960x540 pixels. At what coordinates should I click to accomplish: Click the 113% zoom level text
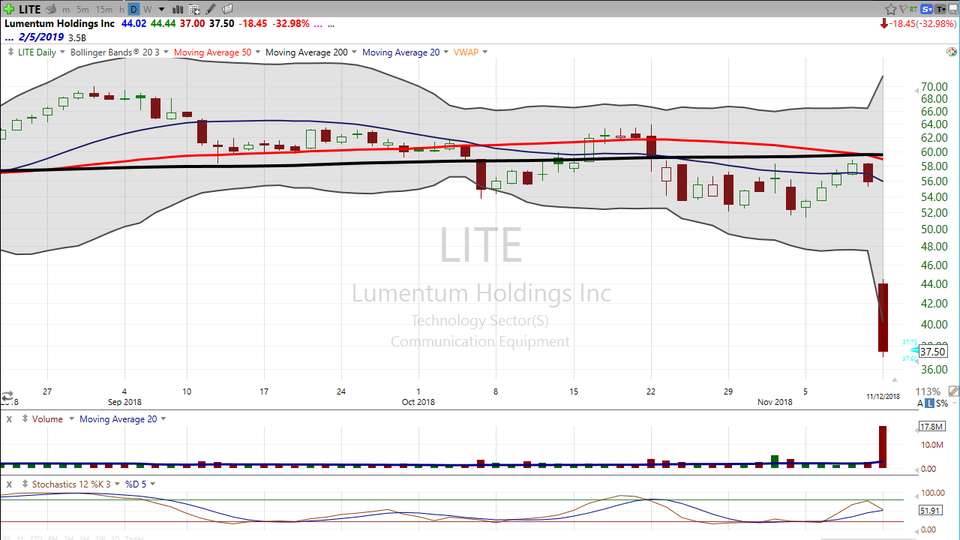(x=928, y=392)
